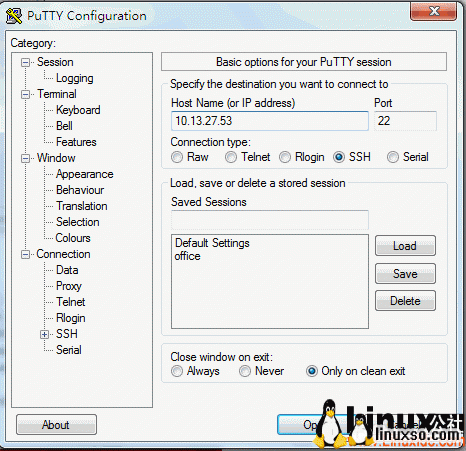Expand the SSH tree node
The image size is (466, 451).
(44, 334)
